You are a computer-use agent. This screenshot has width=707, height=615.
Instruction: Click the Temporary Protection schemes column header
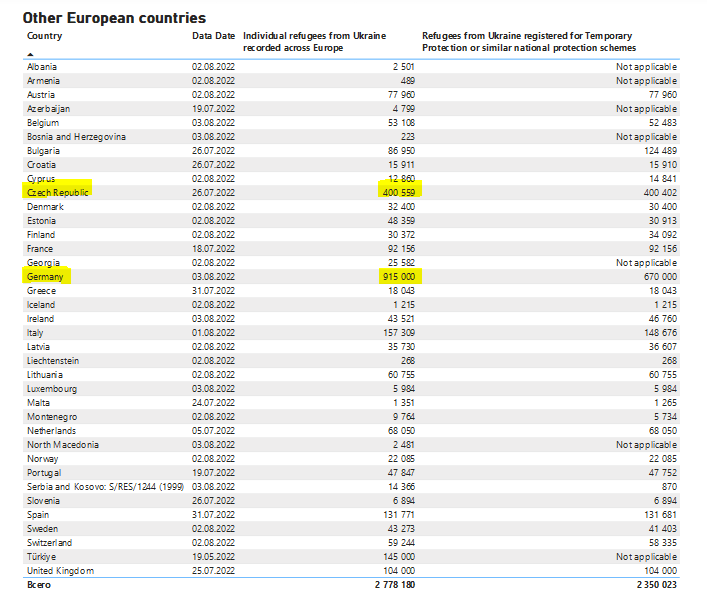pos(528,41)
